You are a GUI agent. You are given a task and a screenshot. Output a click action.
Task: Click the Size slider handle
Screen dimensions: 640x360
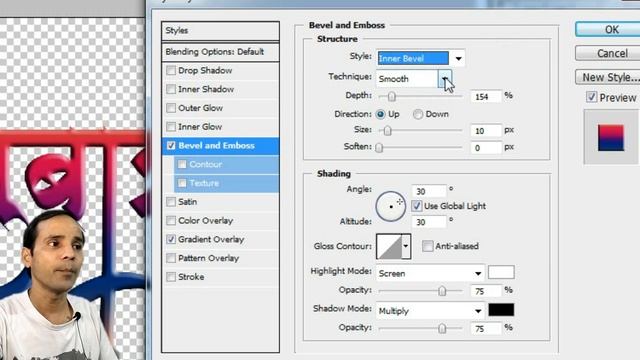tap(387, 131)
